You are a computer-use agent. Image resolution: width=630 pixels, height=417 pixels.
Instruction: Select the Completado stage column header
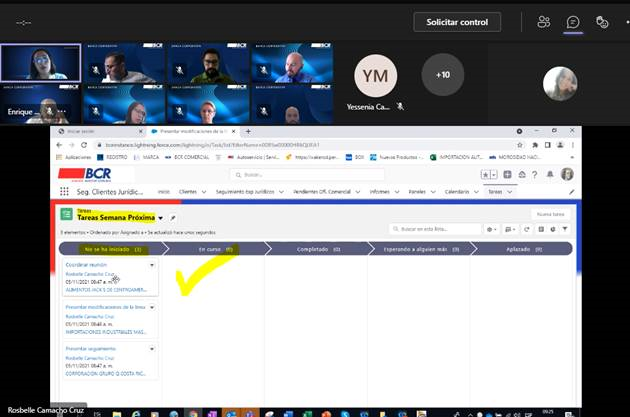click(318, 249)
